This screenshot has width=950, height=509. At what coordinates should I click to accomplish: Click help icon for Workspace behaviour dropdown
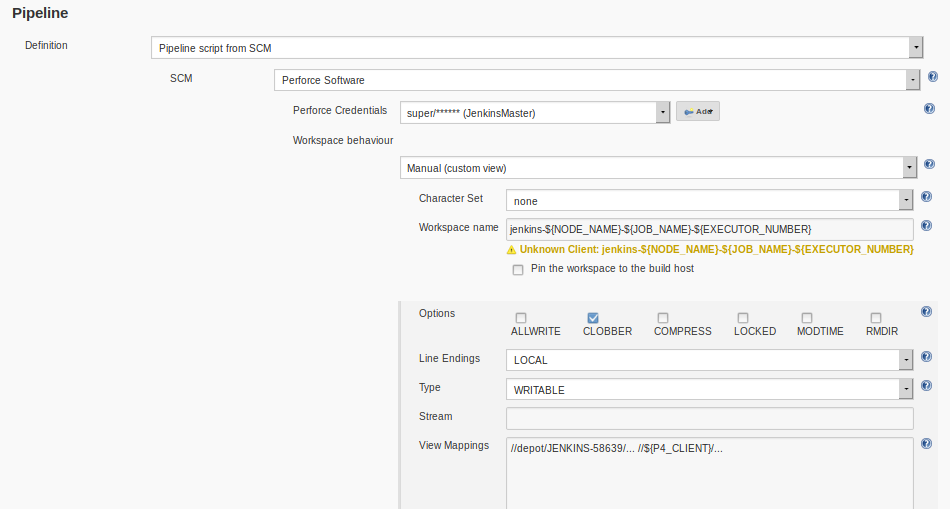(x=929, y=164)
